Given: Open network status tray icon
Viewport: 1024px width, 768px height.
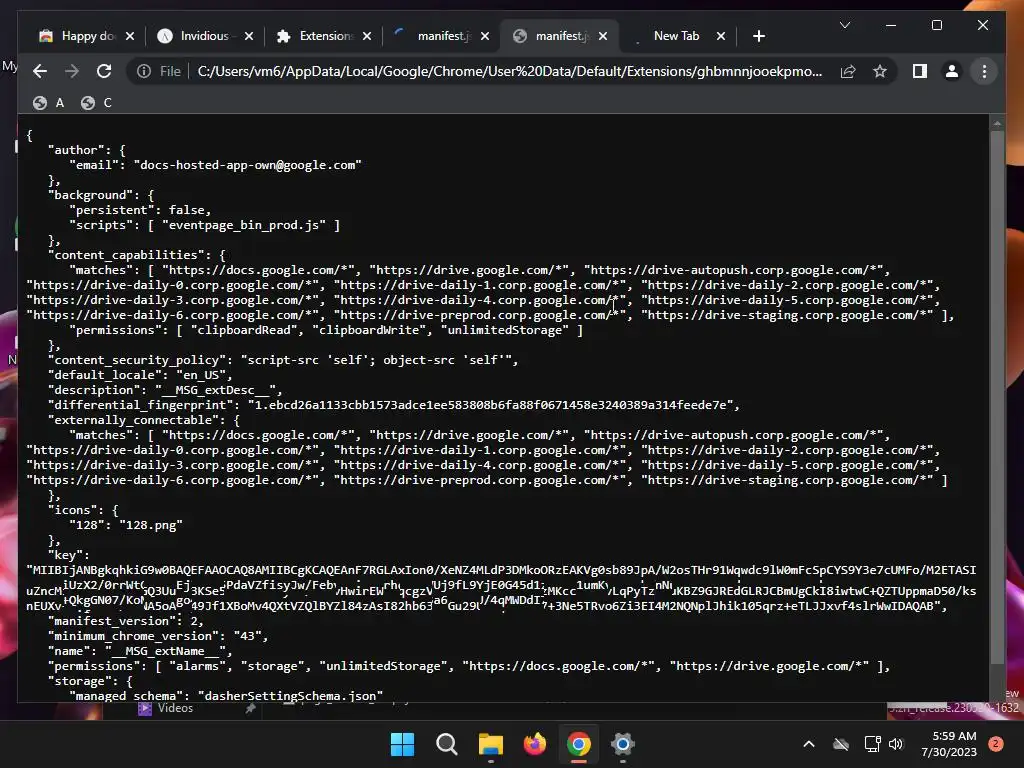Looking at the screenshot, I should click(872, 744).
